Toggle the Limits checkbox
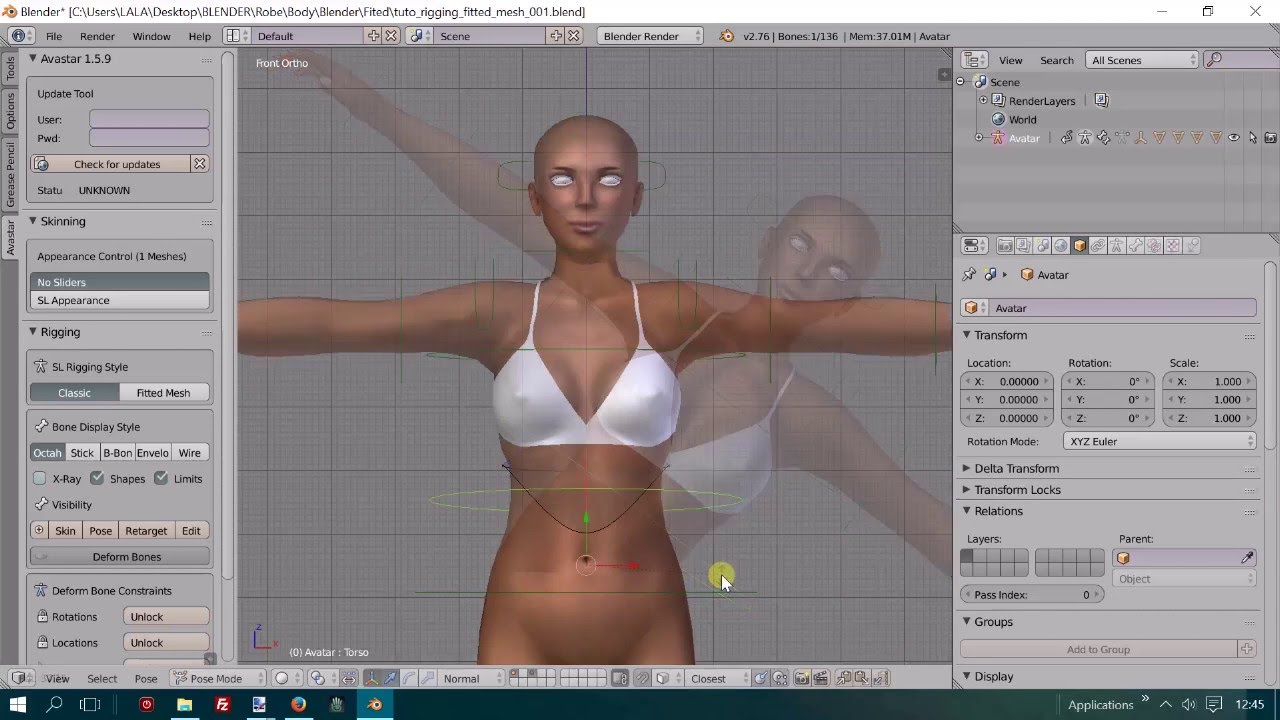1280x720 pixels. (x=161, y=479)
